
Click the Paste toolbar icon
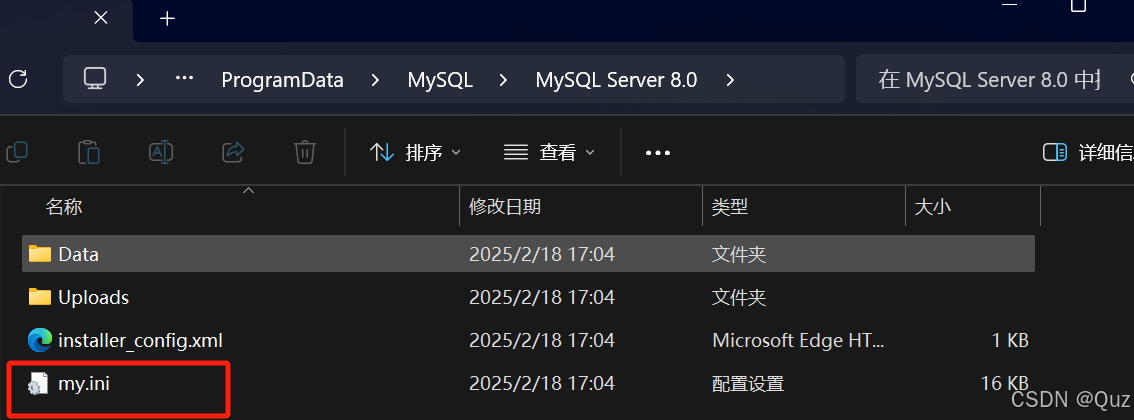point(88,153)
